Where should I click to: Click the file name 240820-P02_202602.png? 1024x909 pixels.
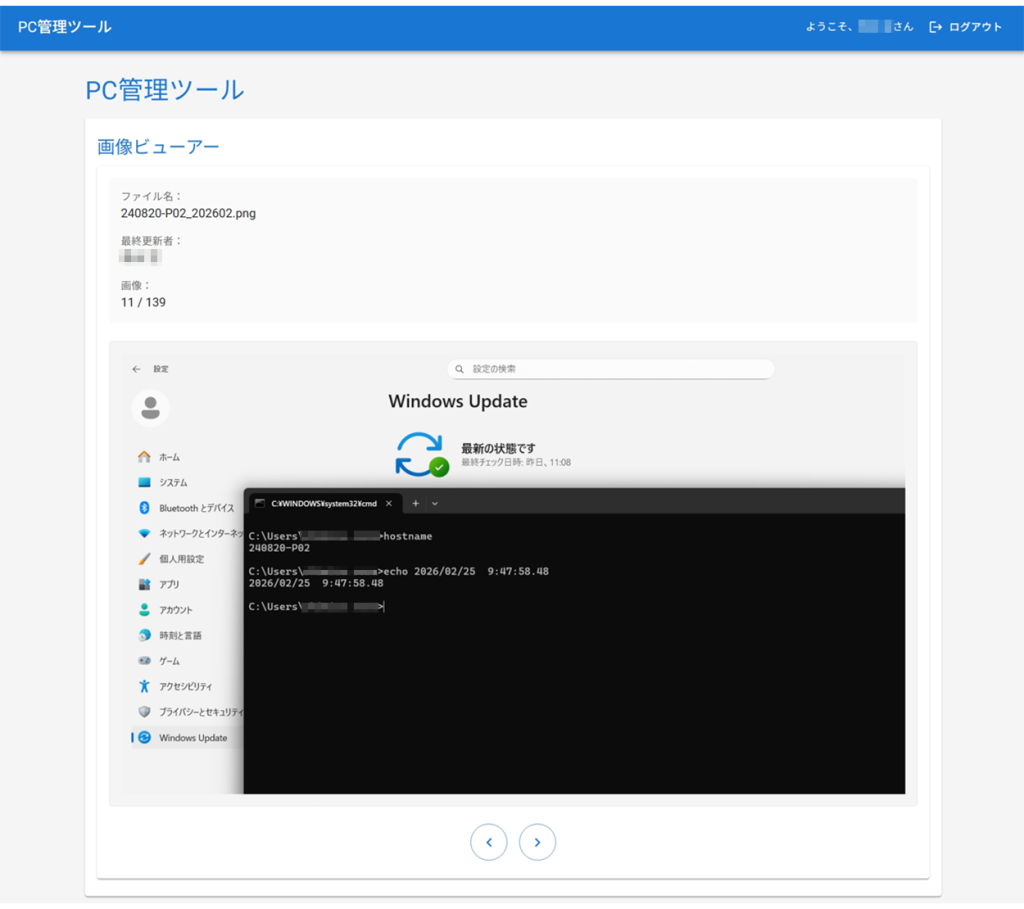(x=188, y=213)
